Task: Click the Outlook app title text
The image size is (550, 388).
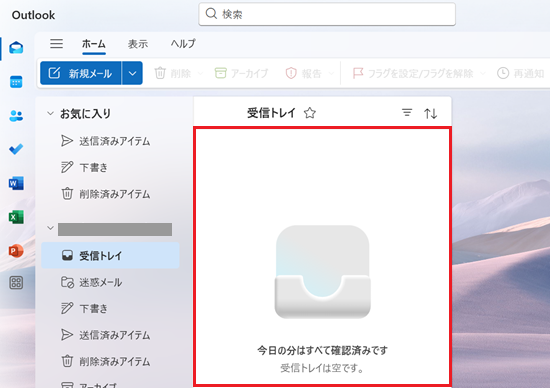Action: pos(33,15)
